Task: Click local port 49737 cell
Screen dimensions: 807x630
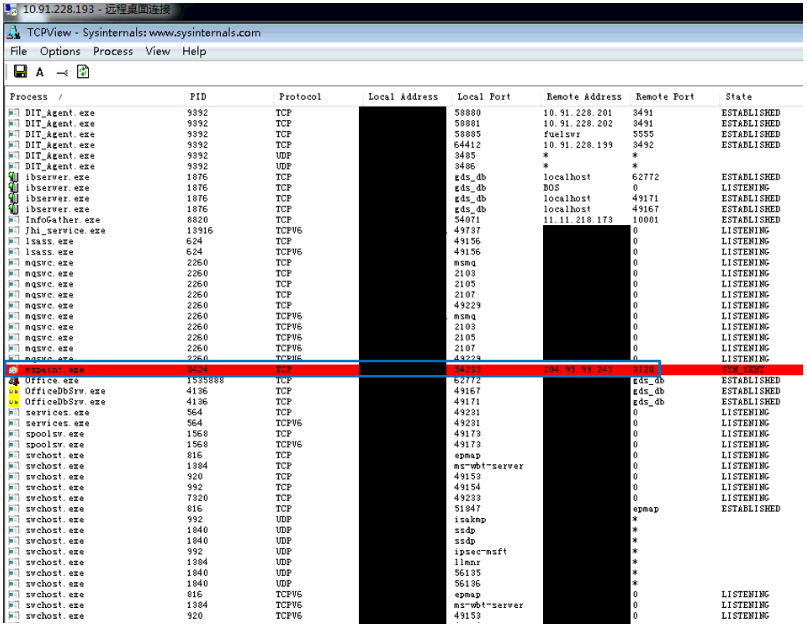Action: click(x=467, y=231)
